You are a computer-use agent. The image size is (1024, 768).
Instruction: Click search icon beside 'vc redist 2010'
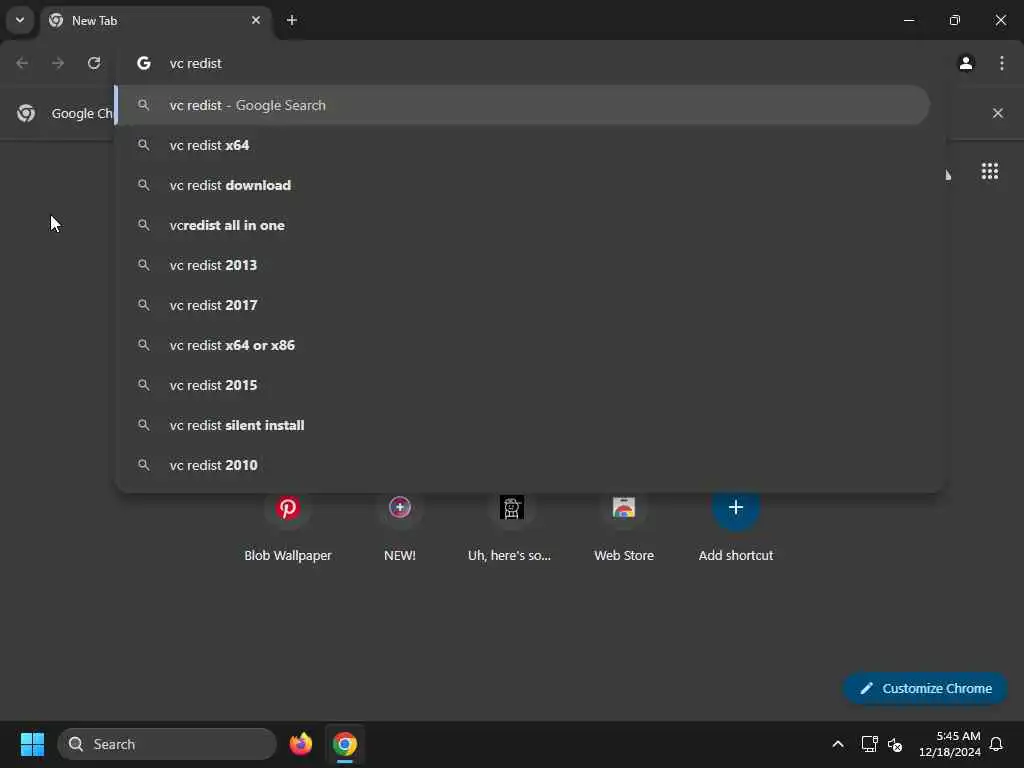pyautogui.click(x=144, y=465)
